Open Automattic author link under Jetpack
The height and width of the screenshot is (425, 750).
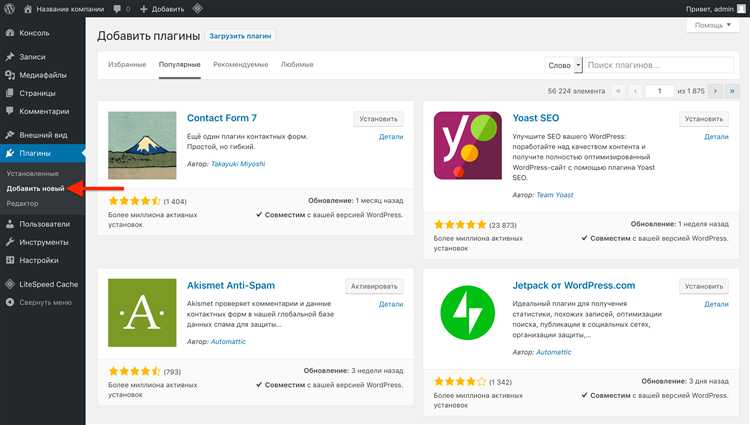coord(554,352)
